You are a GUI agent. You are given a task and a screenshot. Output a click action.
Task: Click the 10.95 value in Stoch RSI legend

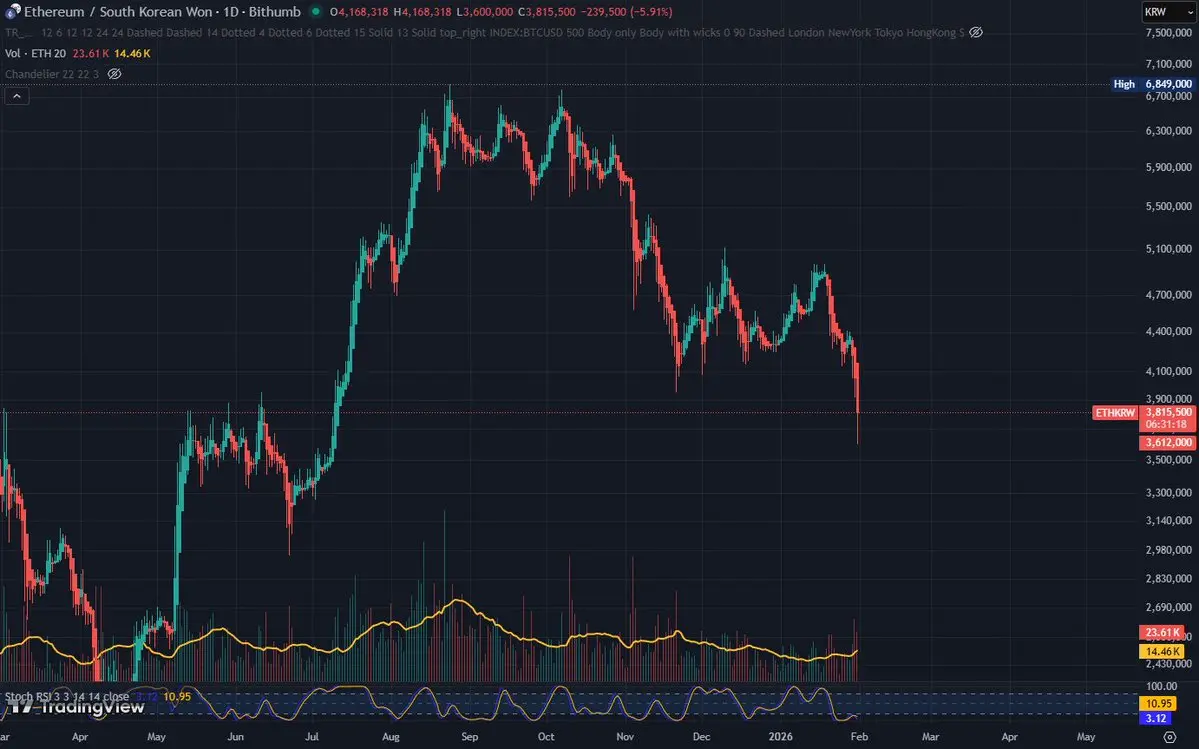click(177, 696)
